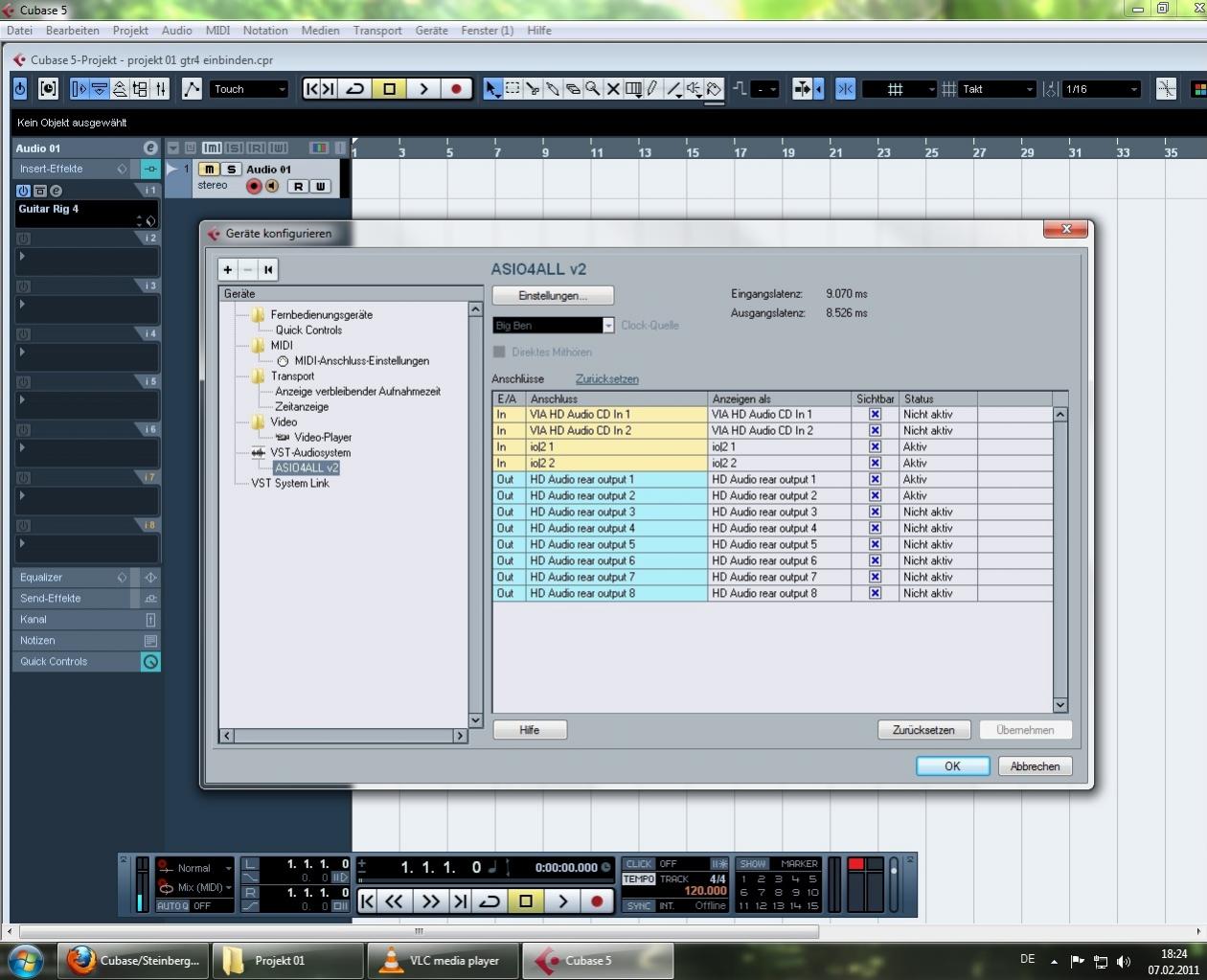Uncheck Sichtbar for HD Audio rear output 8
1207x980 pixels.
pos(875,594)
